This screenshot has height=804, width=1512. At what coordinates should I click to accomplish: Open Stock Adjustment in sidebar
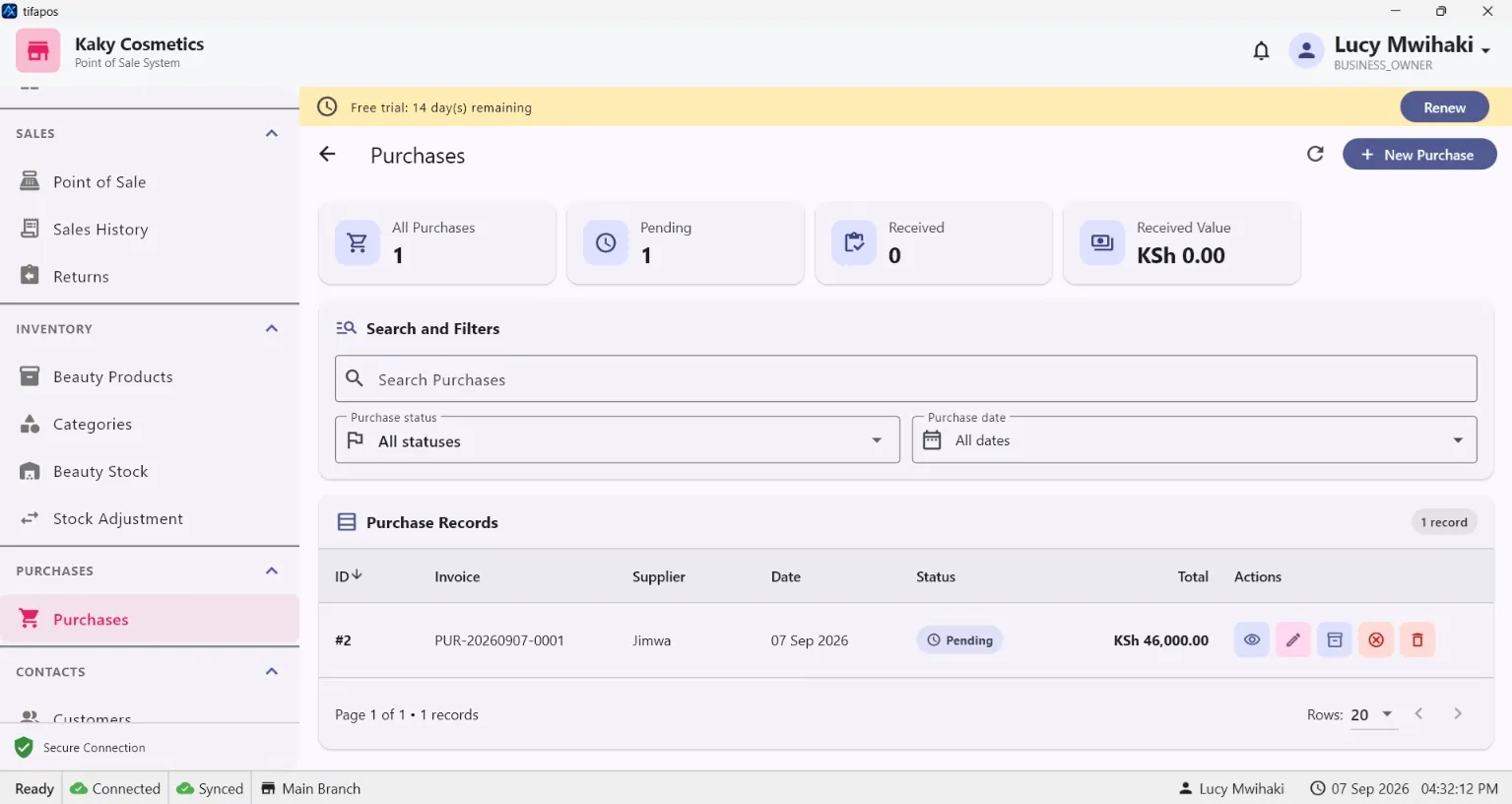coord(150,519)
